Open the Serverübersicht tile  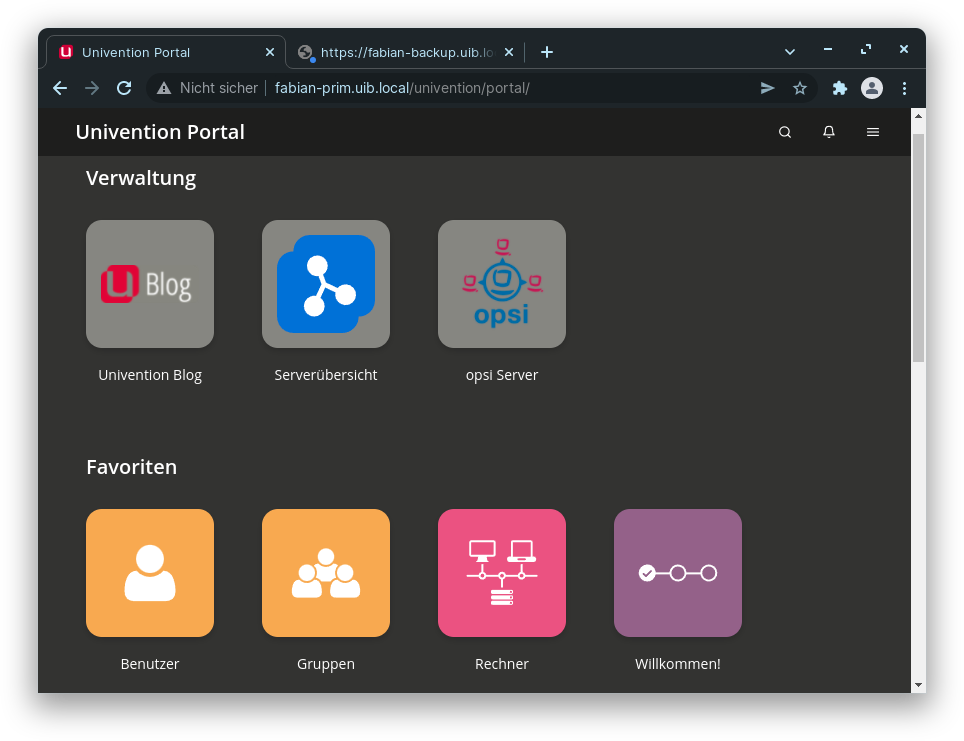326,284
